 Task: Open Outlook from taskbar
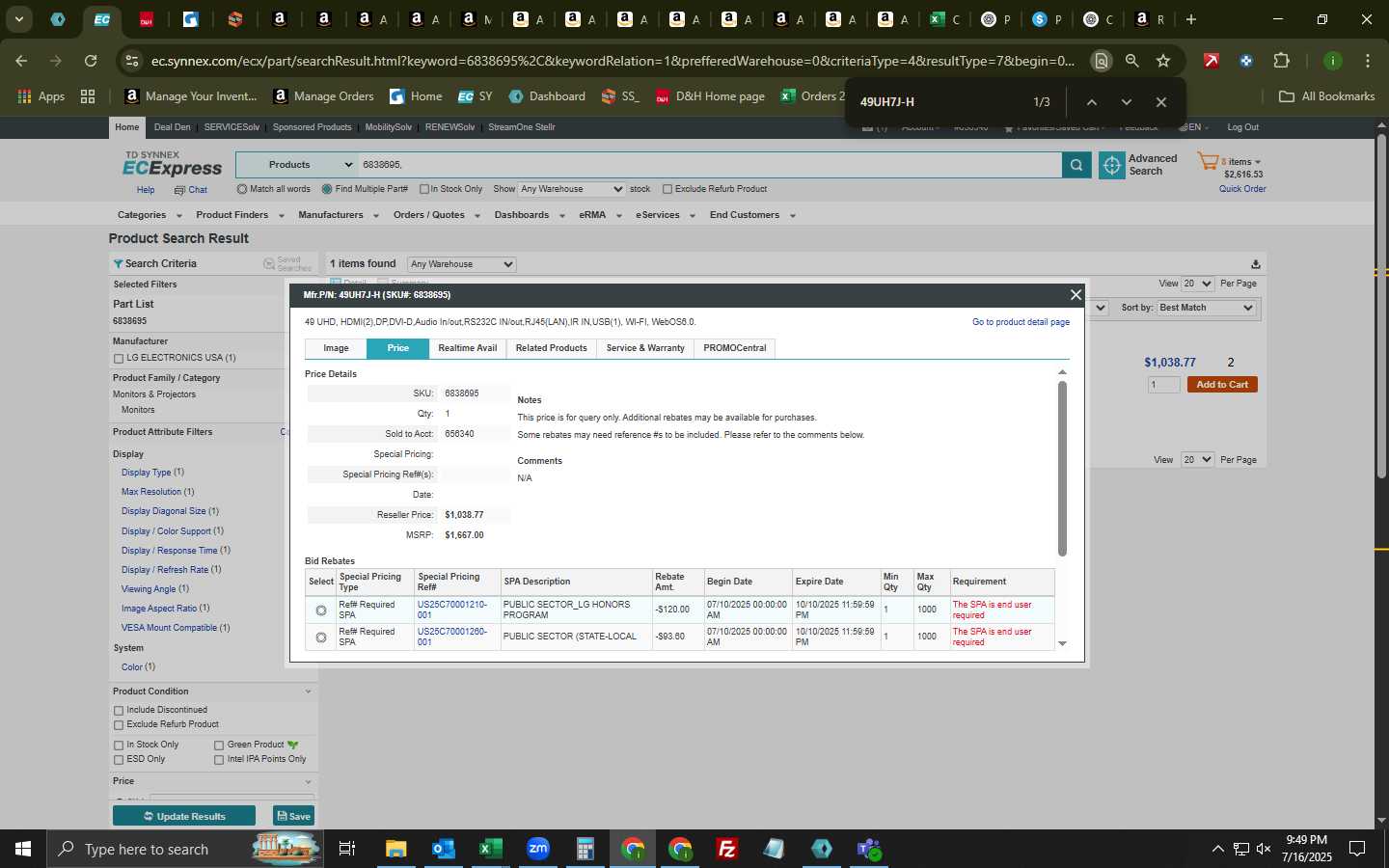tap(444, 849)
